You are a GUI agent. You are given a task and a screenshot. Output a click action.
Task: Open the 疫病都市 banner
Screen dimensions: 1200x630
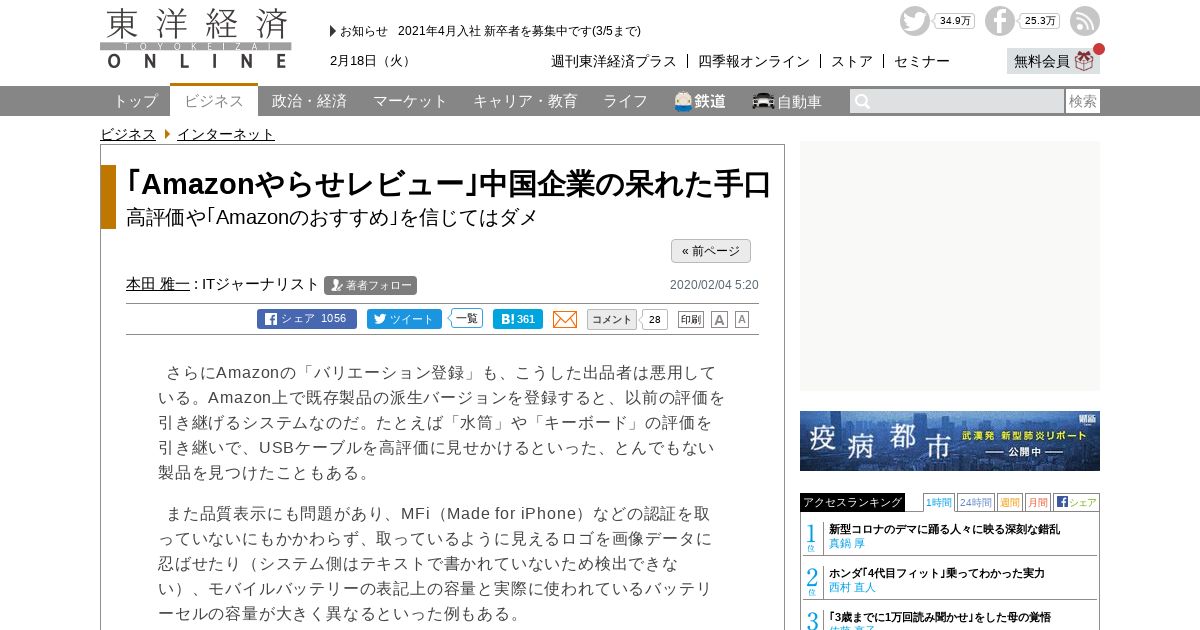coord(950,441)
